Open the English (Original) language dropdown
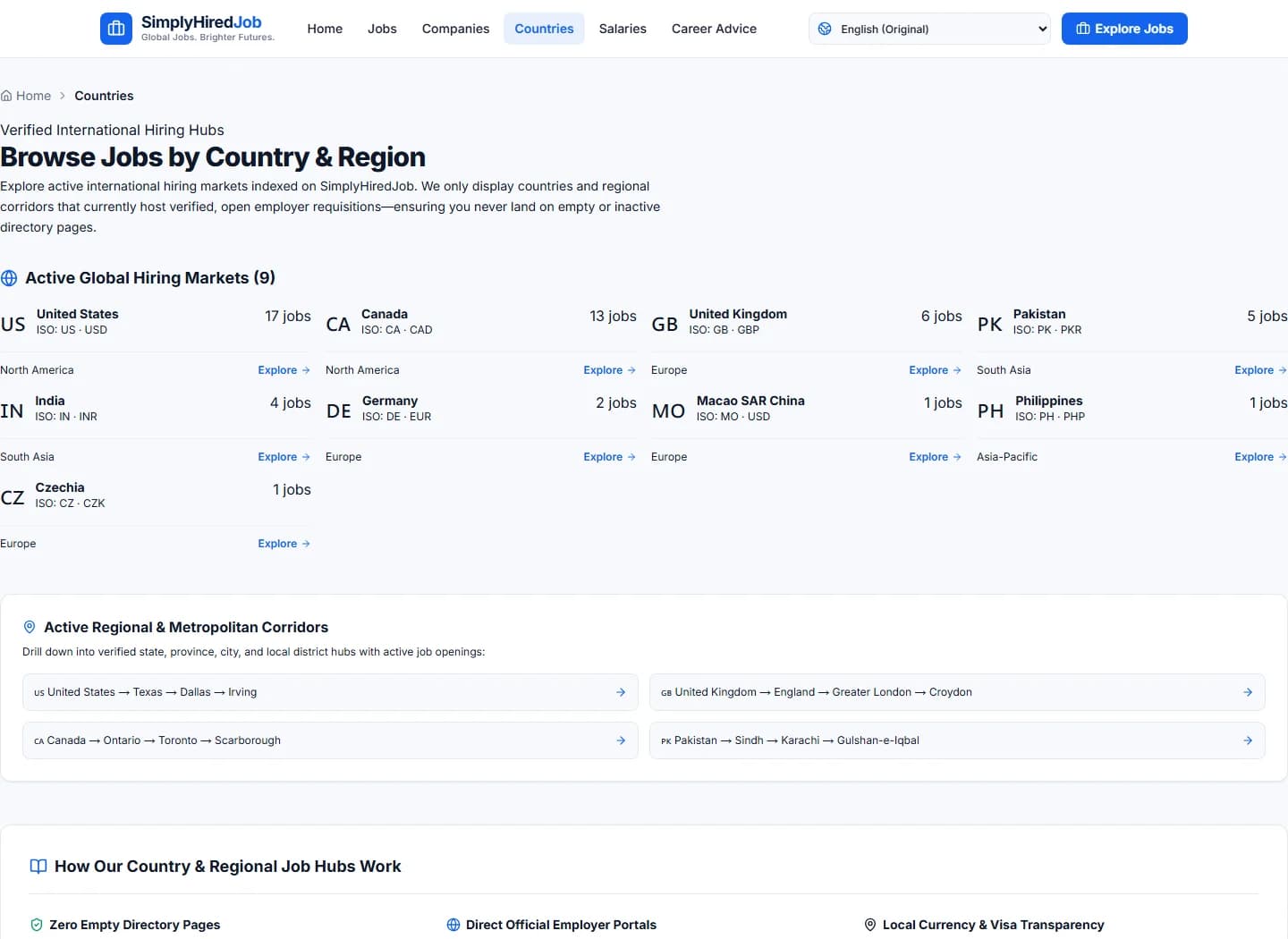 click(930, 29)
